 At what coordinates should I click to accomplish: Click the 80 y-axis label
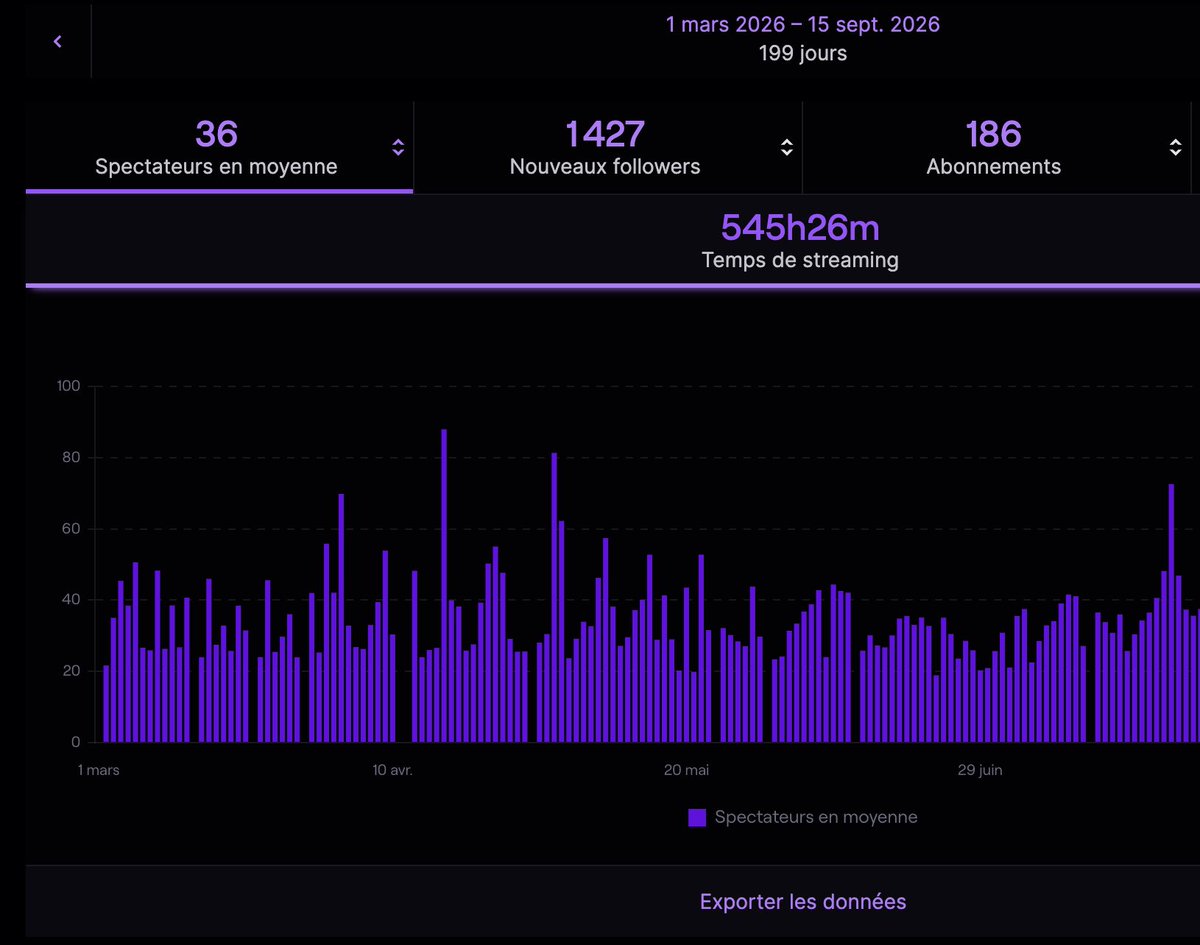[73, 458]
